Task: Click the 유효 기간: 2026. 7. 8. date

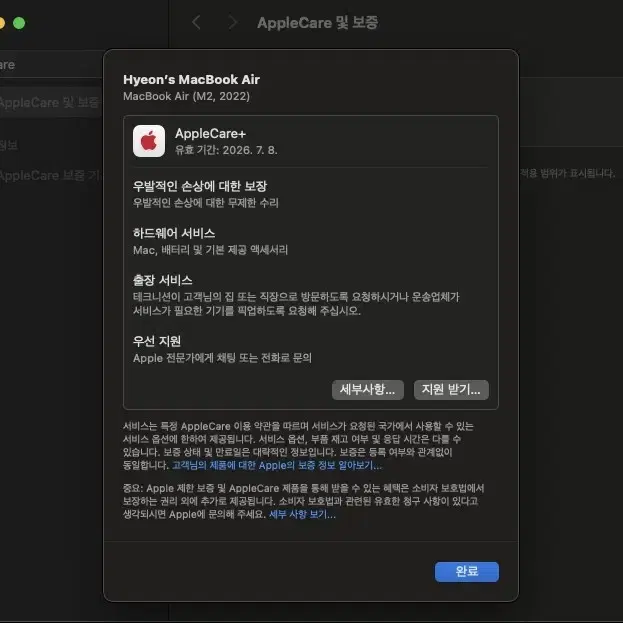Action: click(x=226, y=150)
